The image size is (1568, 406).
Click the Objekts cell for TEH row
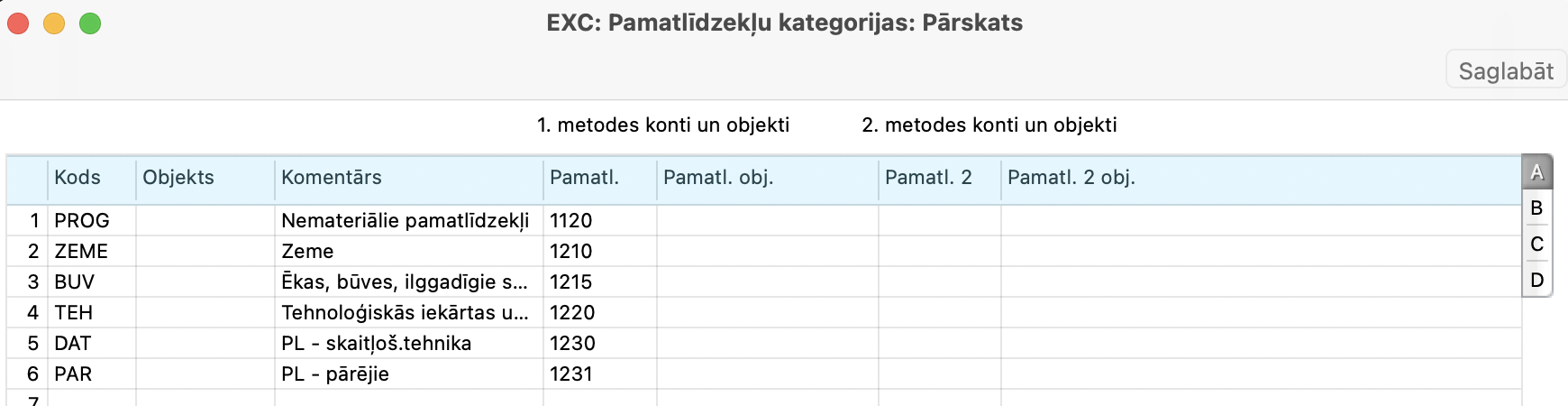tap(205, 313)
